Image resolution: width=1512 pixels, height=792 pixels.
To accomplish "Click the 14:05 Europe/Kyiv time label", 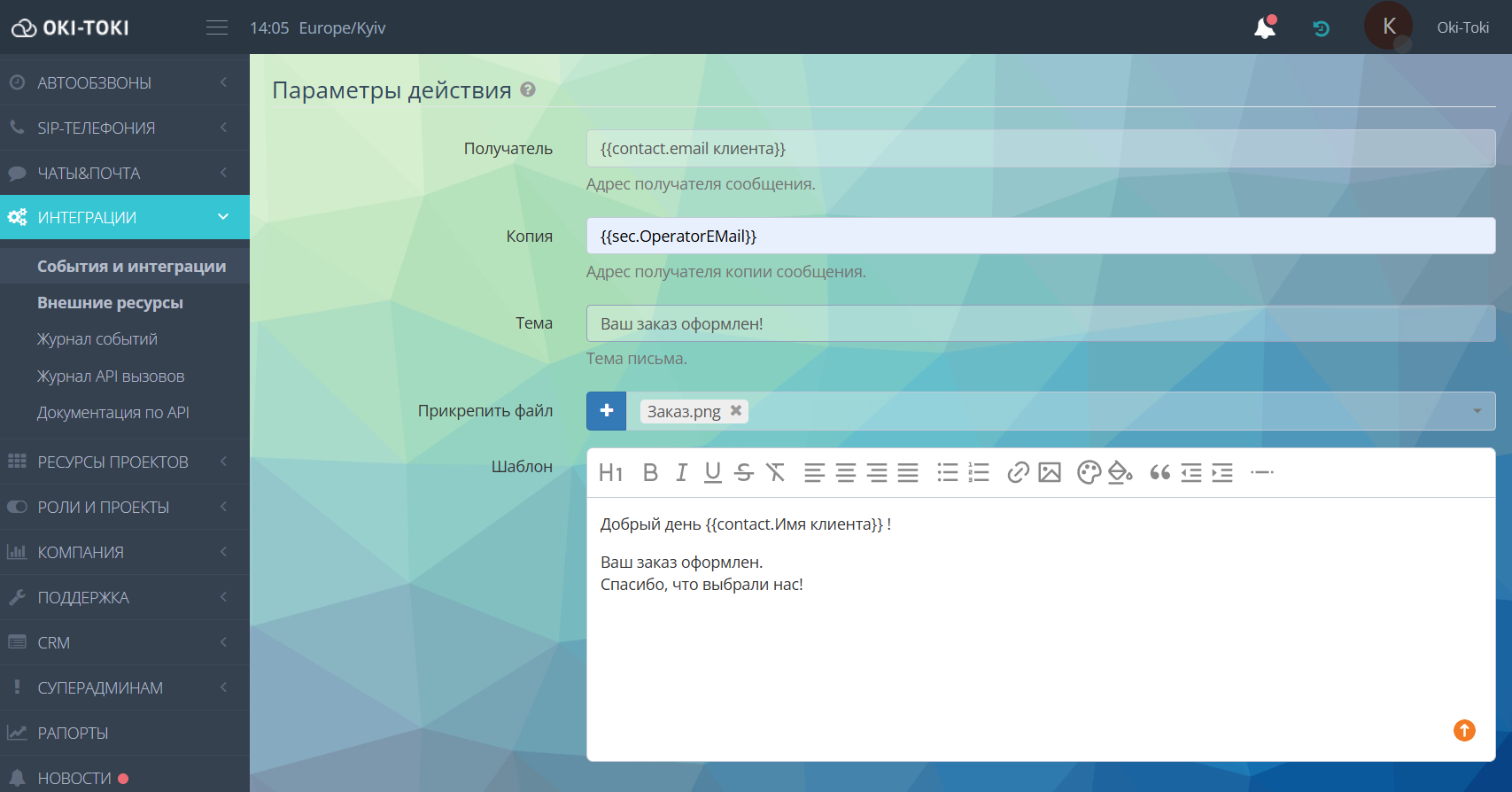I will click(x=317, y=27).
